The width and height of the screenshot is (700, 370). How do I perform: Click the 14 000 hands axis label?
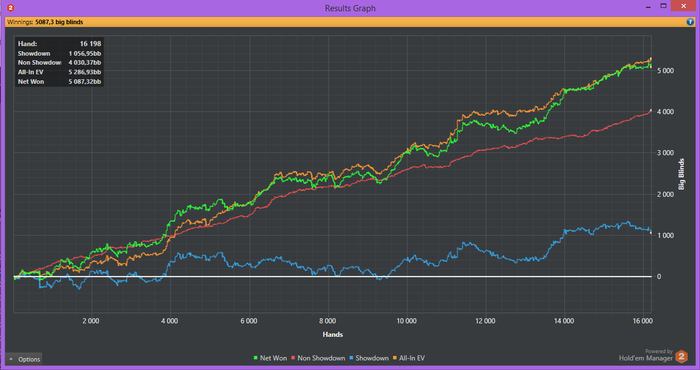564,321
